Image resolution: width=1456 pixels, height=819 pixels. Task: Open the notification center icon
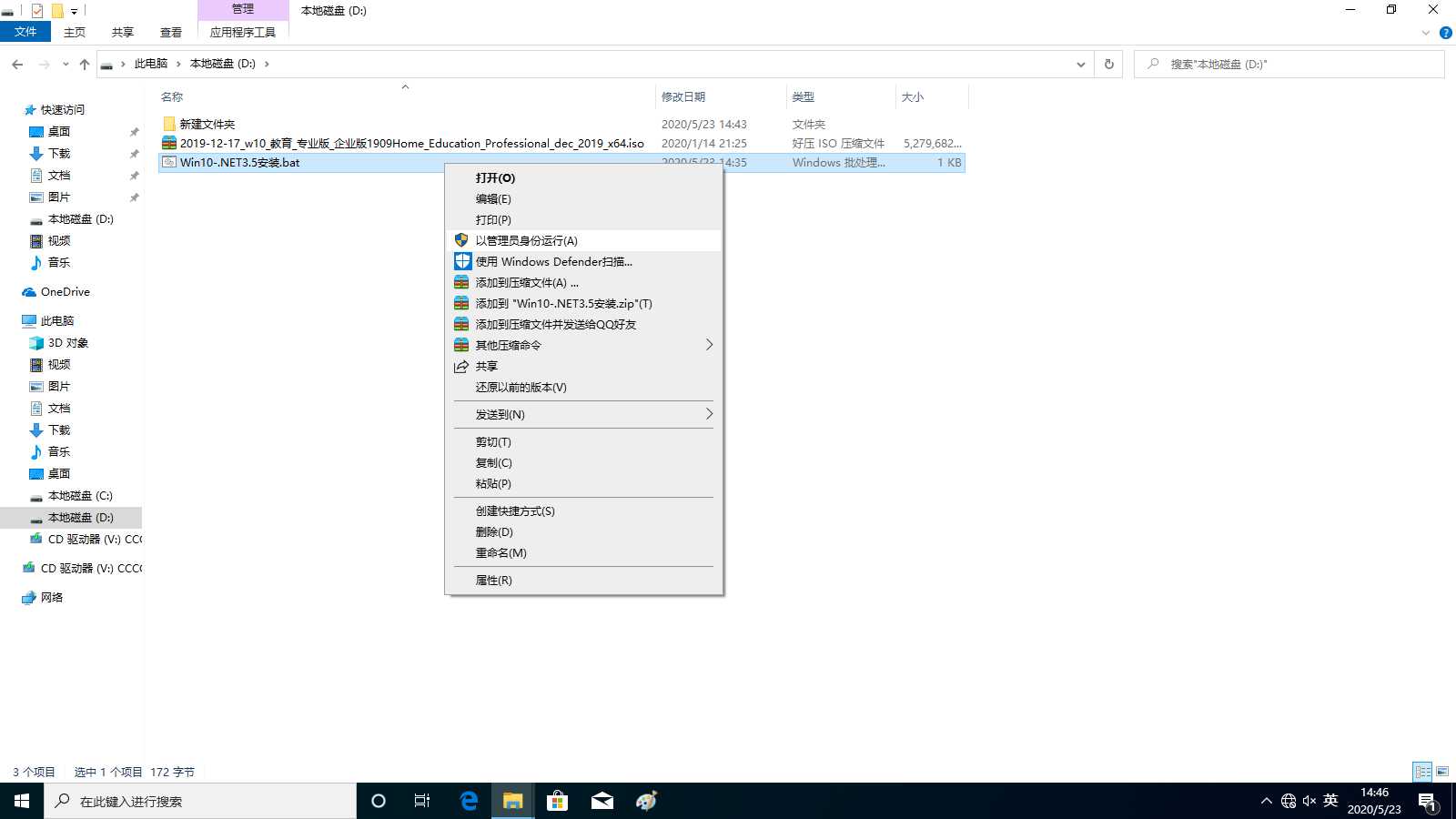pyautogui.click(x=1427, y=802)
